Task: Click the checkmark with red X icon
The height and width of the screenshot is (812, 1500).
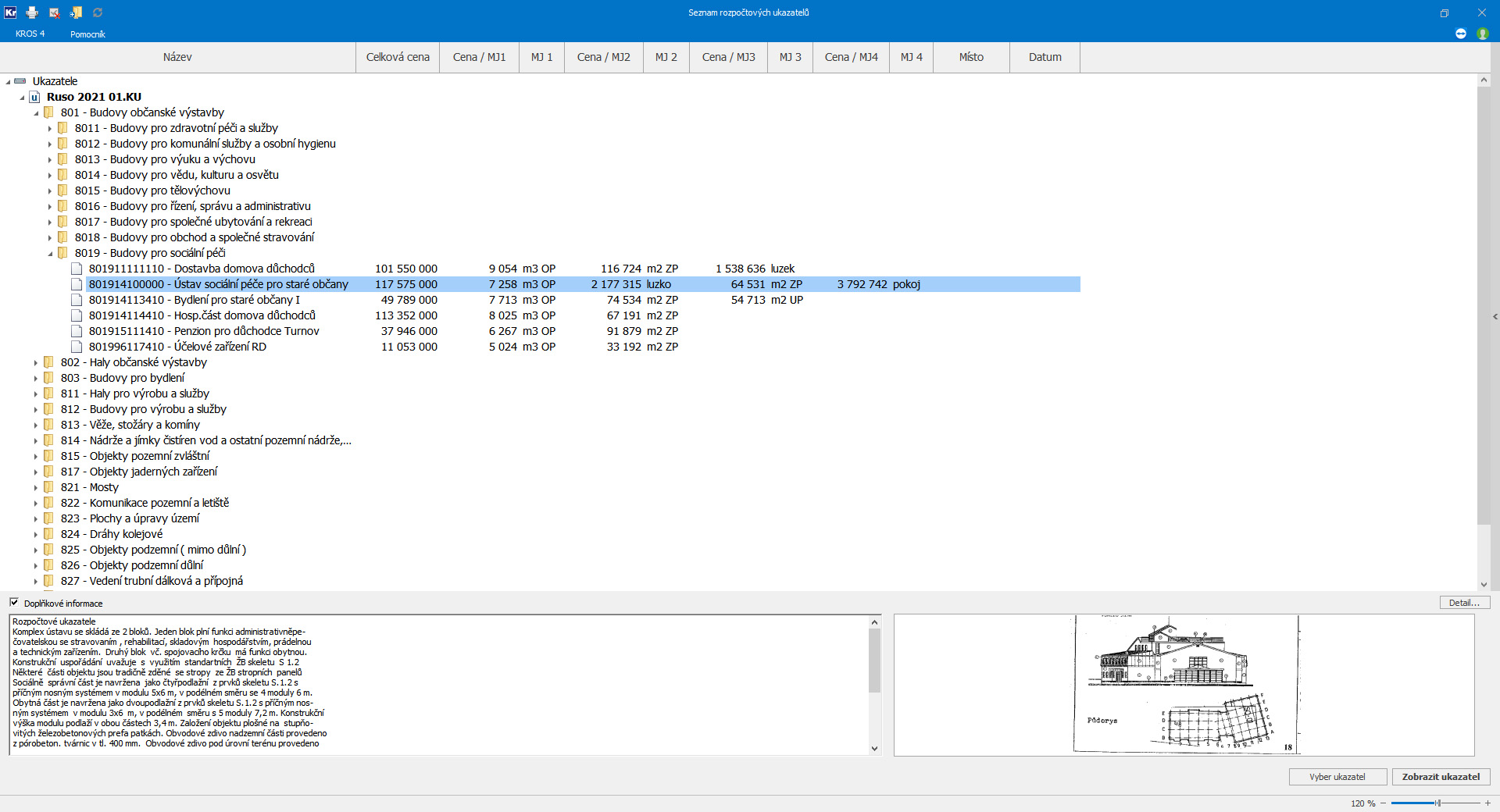Action: point(54,12)
